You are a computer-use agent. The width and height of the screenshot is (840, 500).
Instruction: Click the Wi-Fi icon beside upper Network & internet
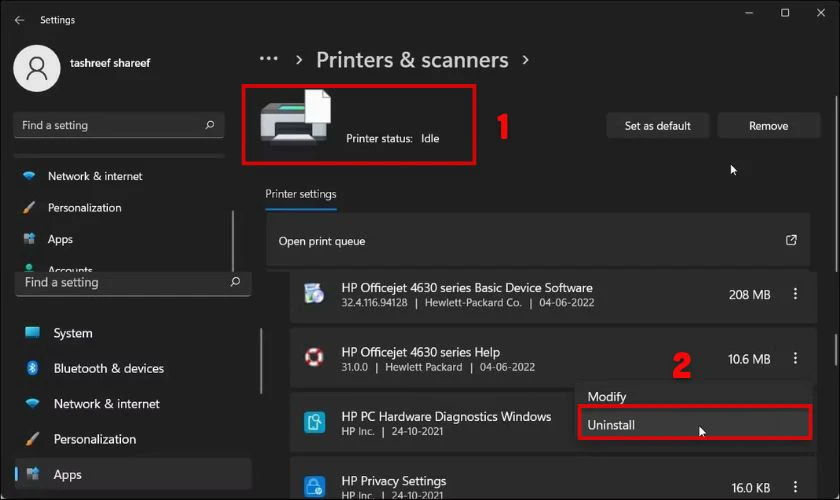[29, 176]
